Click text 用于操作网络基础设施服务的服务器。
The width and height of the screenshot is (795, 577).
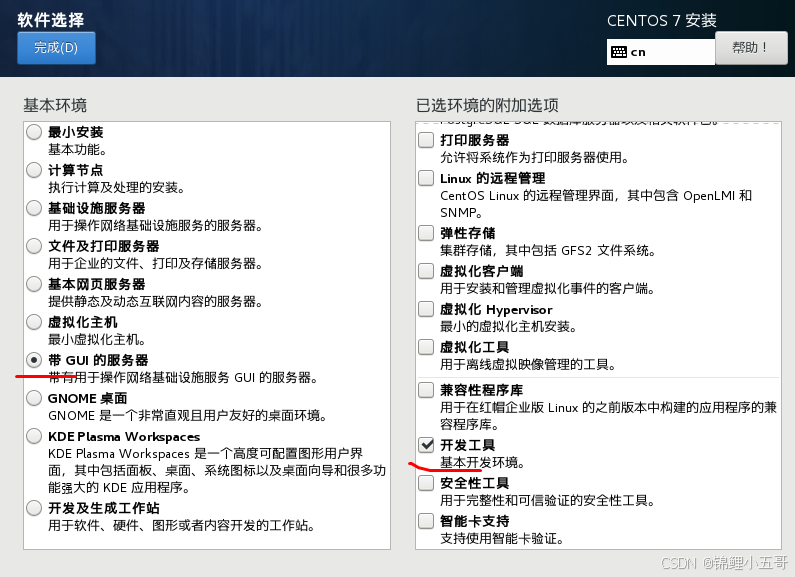coord(156,226)
